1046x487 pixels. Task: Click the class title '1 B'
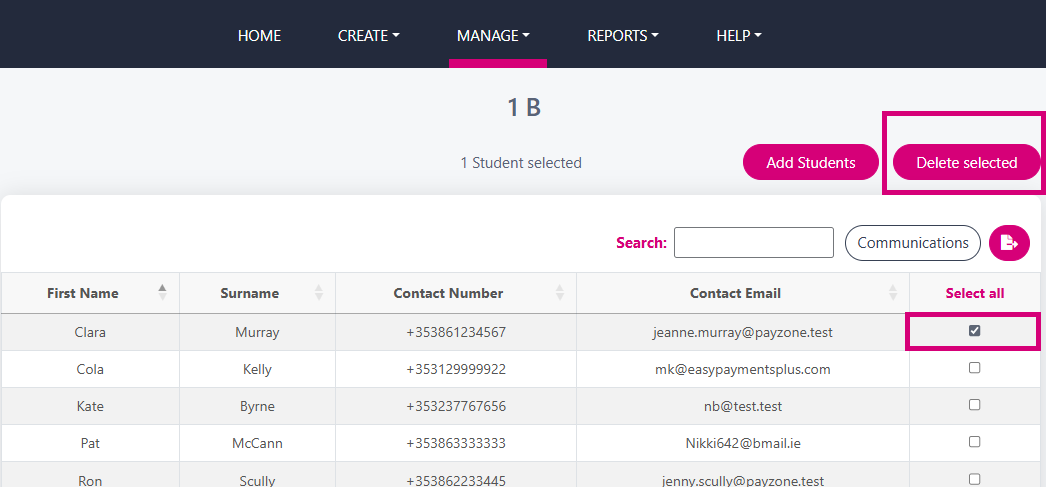pos(524,107)
